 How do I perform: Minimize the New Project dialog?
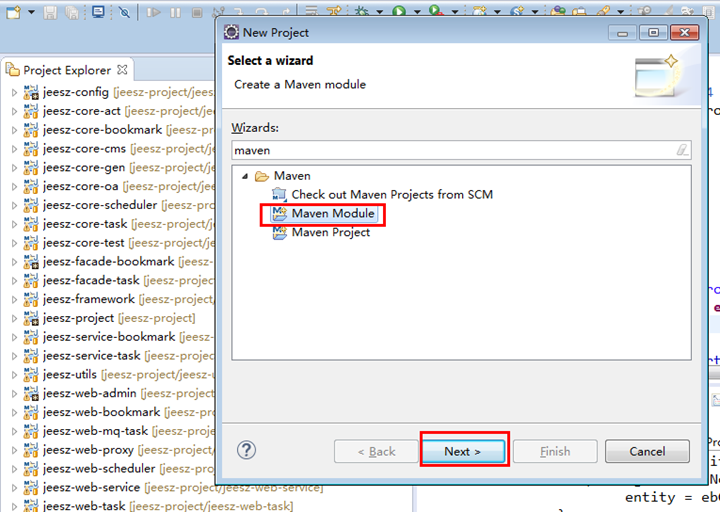click(x=622, y=33)
